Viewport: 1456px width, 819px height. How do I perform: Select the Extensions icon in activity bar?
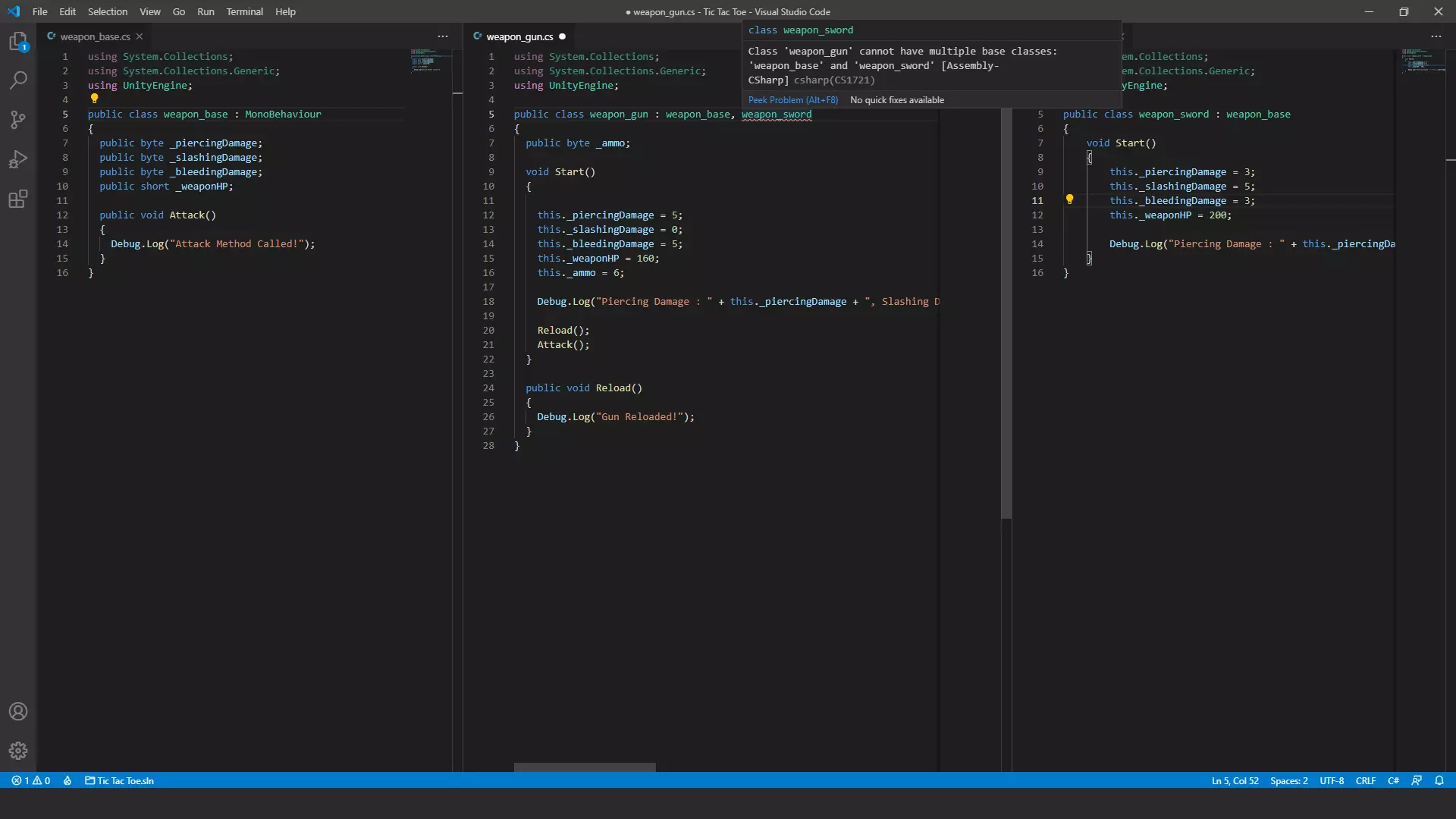pyautogui.click(x=18, y=199)
